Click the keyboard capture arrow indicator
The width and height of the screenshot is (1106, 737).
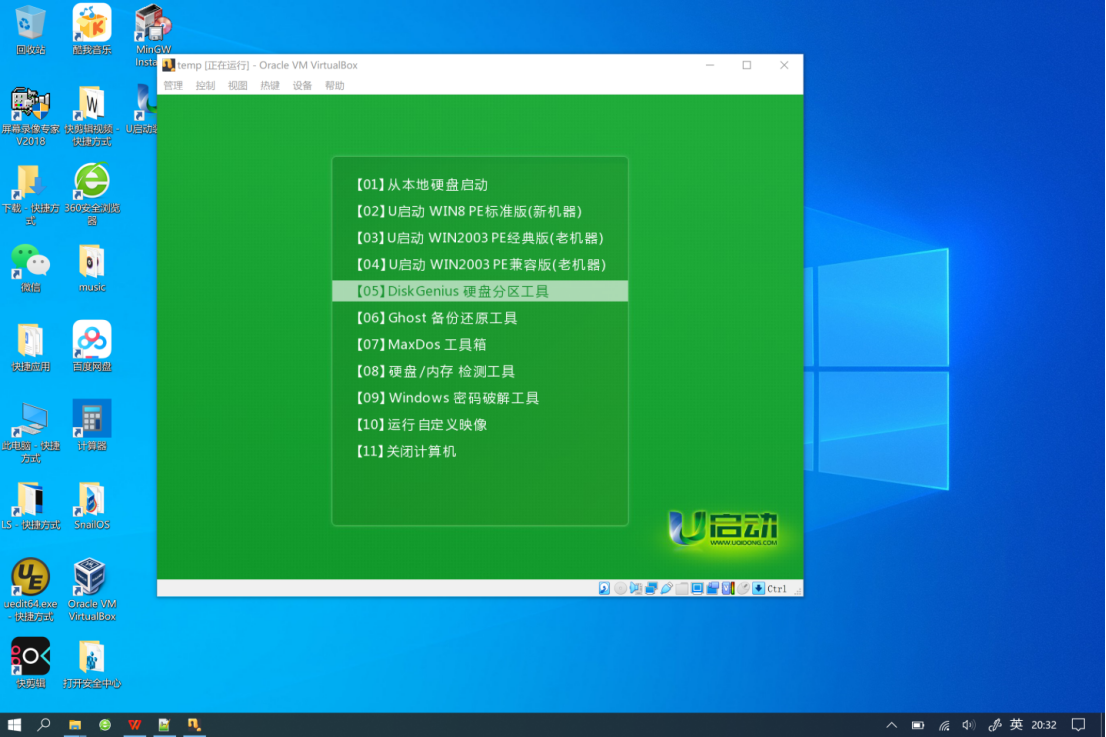click(758, 588)
